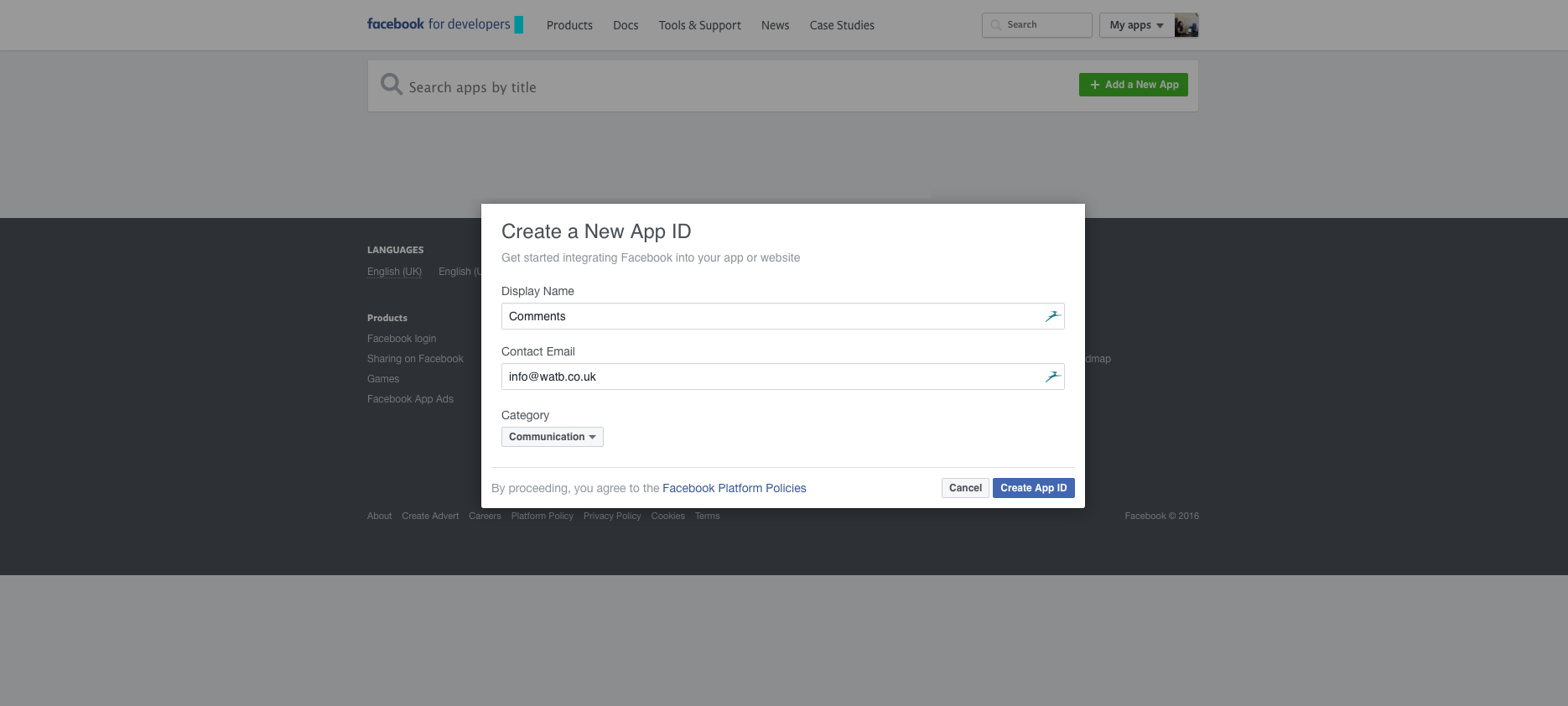Select English (UK) language link
Image resolution: width=1568 pixels, height=706 pixels.
click(394, 272)
